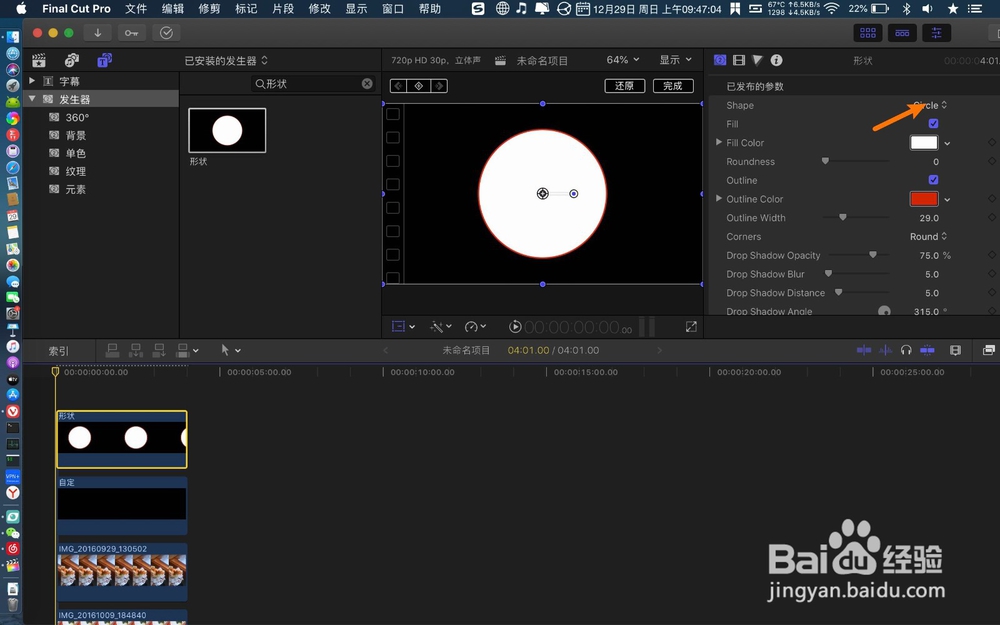Open the 文件 menu
The height and width of the screenshot is (625, 1000).
coord(136,9)
